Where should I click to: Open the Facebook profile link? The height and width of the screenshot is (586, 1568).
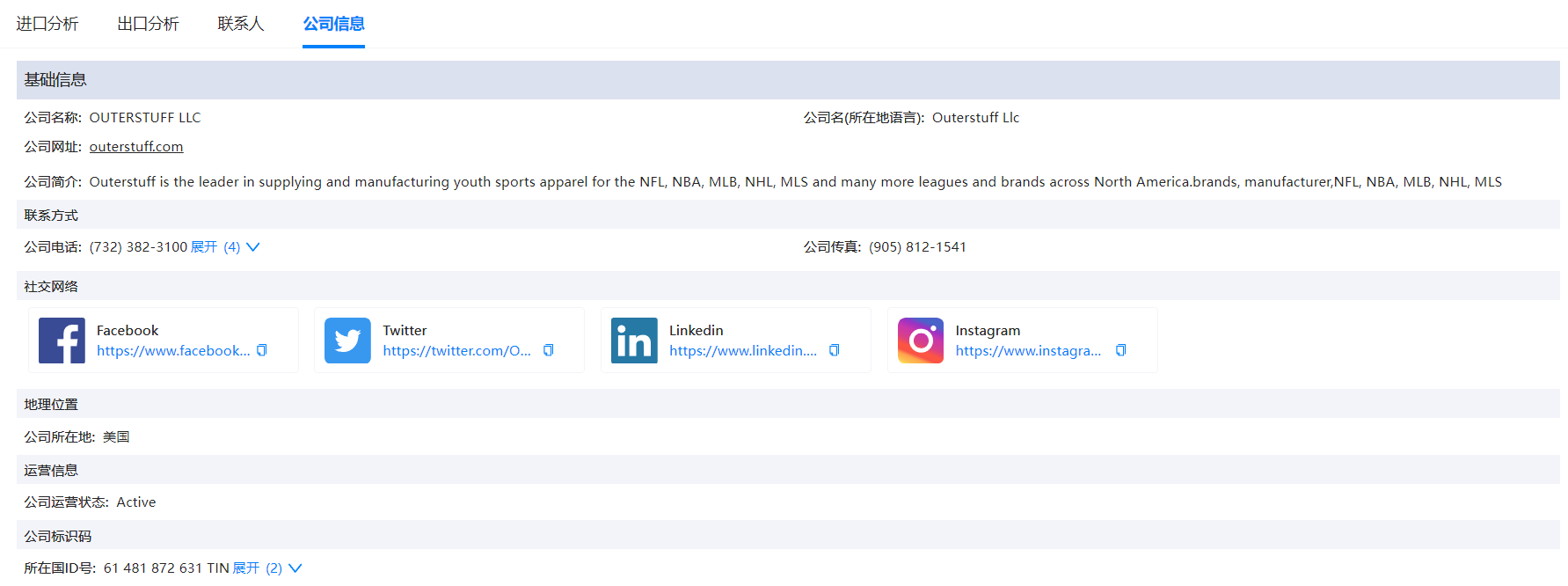tap(172, 351)
